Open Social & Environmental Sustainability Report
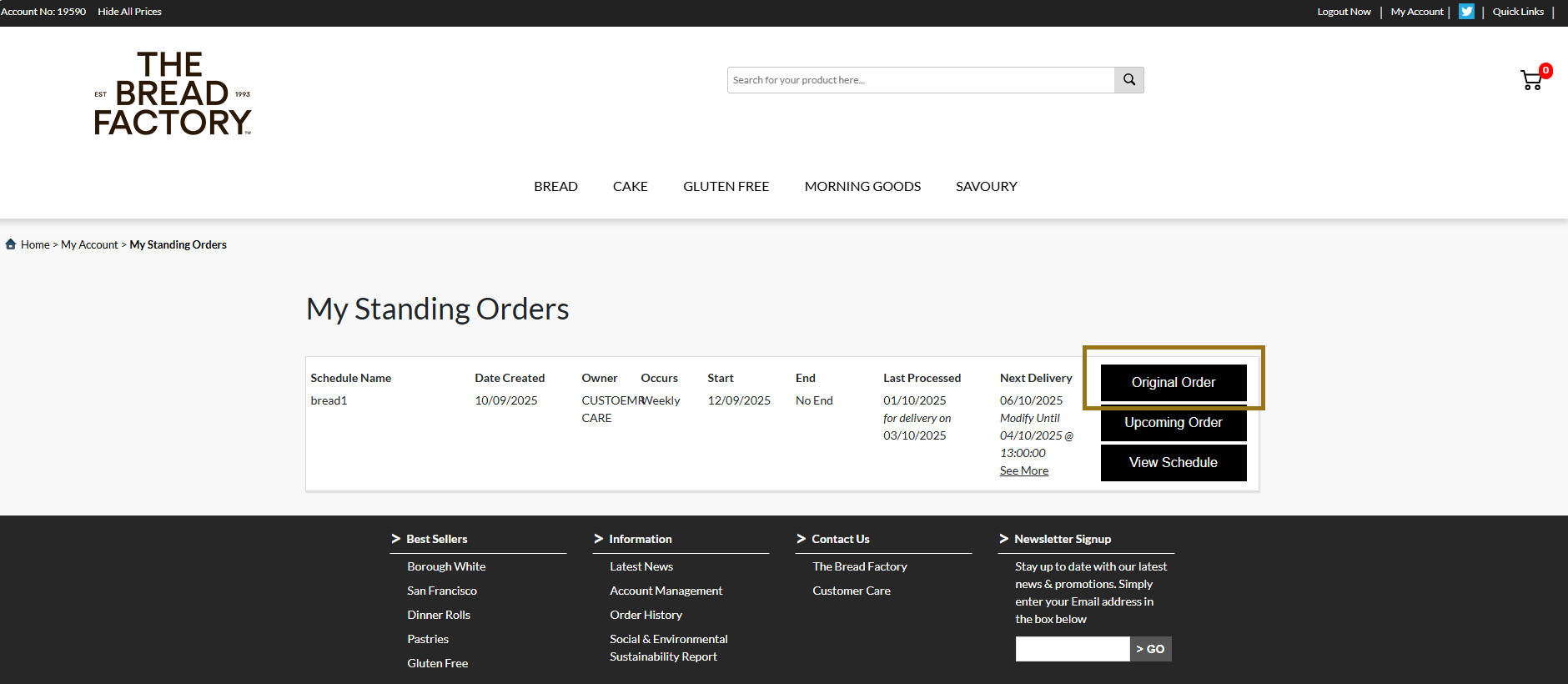1568x684 pixels. (x=669, y=648)
